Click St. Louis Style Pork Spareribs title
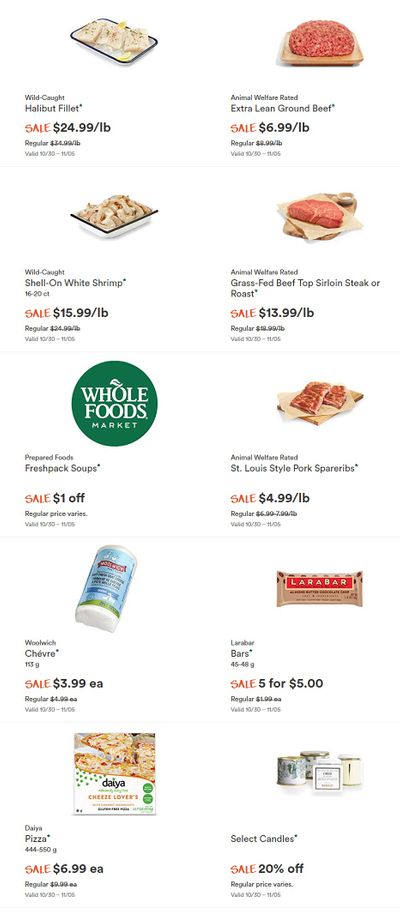Image resolution: width=400 pixels, height=923 pixels. click(292, 468)
